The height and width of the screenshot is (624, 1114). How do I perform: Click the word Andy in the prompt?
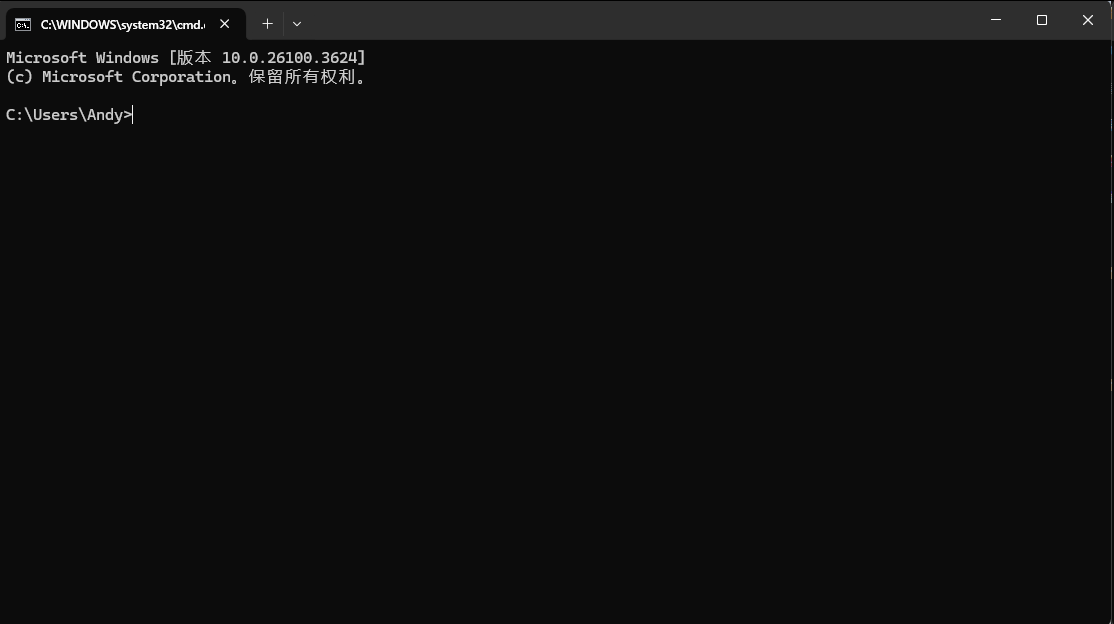[x=105, y=114]
